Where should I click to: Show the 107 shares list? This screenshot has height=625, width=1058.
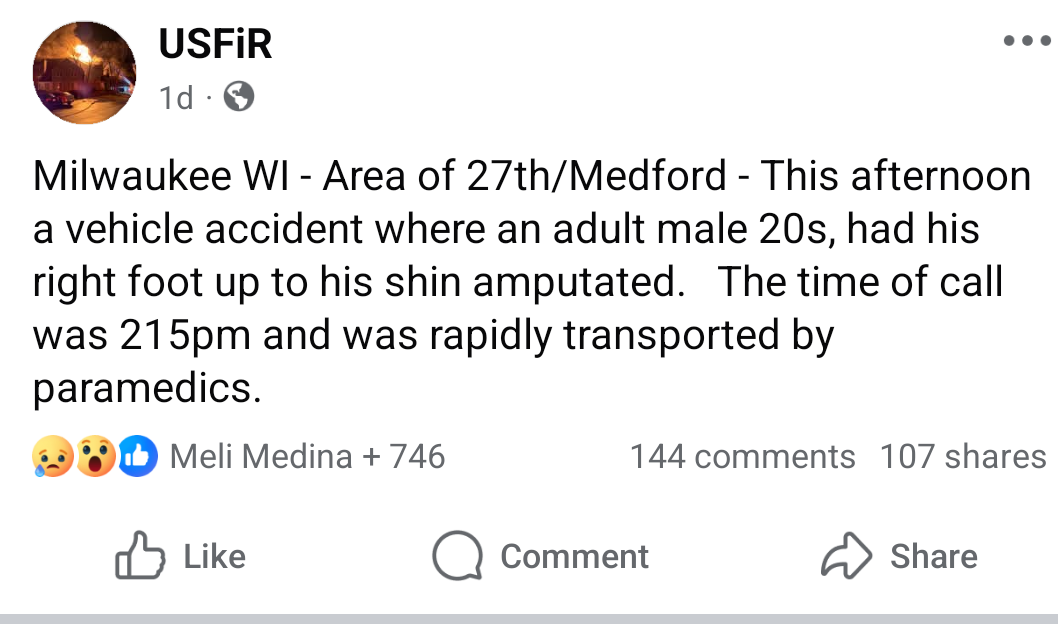962,457
